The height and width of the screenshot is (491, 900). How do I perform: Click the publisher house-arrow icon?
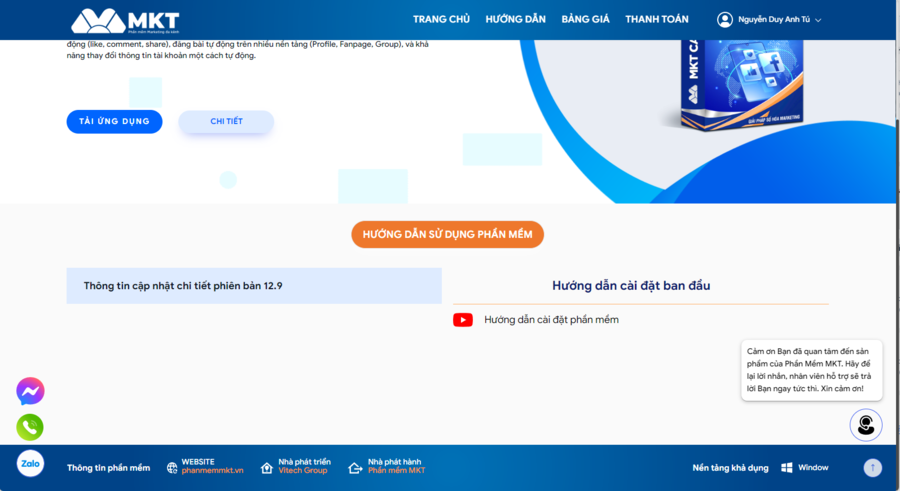click(355, 468)
